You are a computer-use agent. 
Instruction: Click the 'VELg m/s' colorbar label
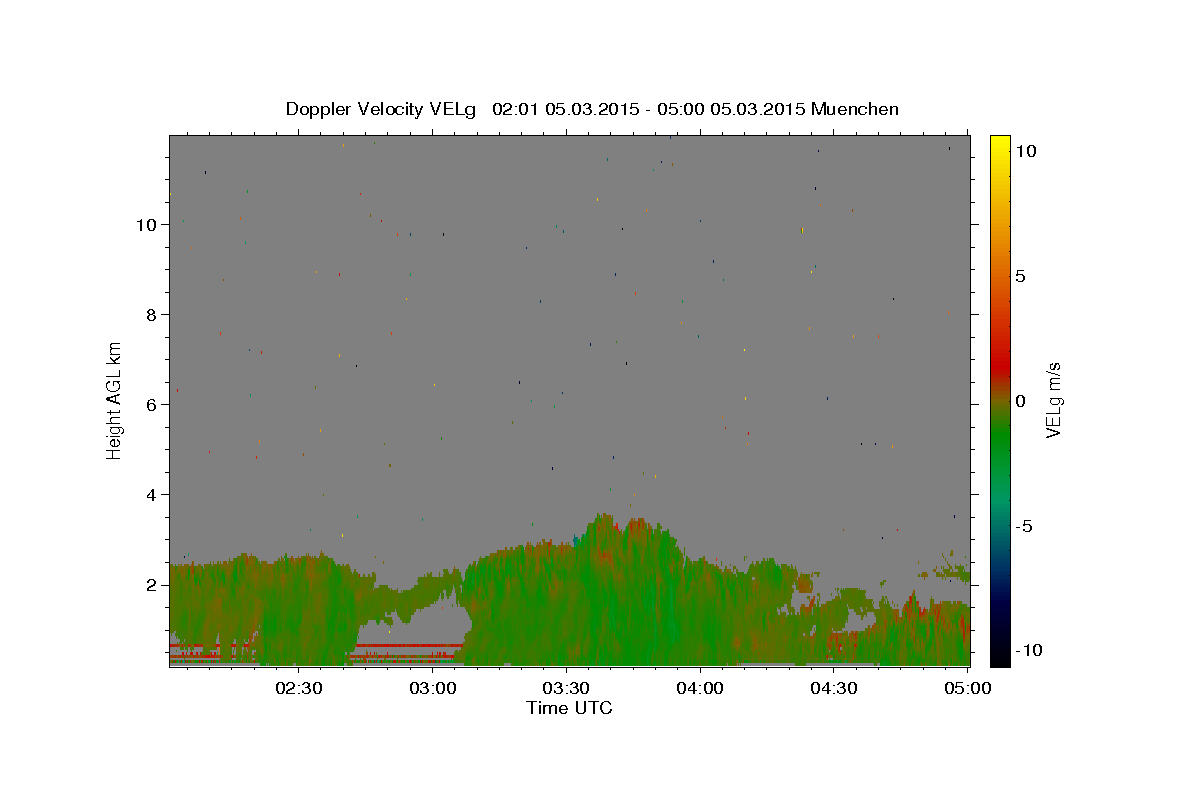[1053, 401]
